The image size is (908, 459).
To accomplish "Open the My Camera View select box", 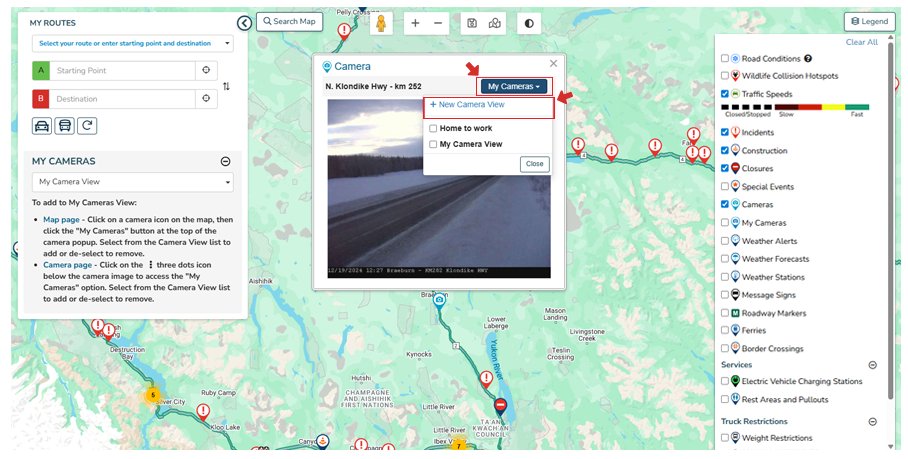I will [x=131, y=182].
